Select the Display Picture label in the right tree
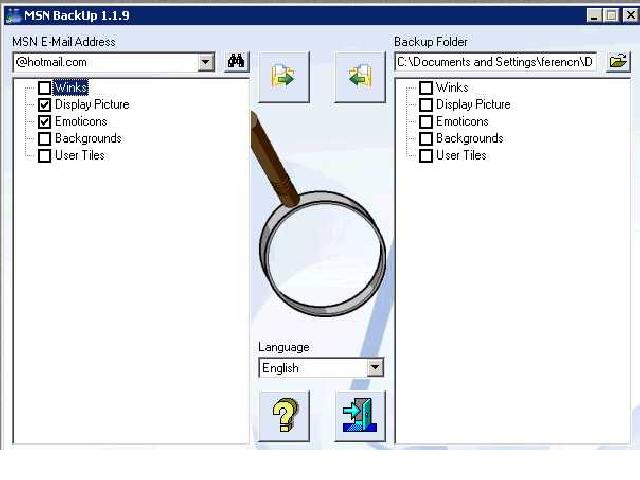 coord(473,104)
